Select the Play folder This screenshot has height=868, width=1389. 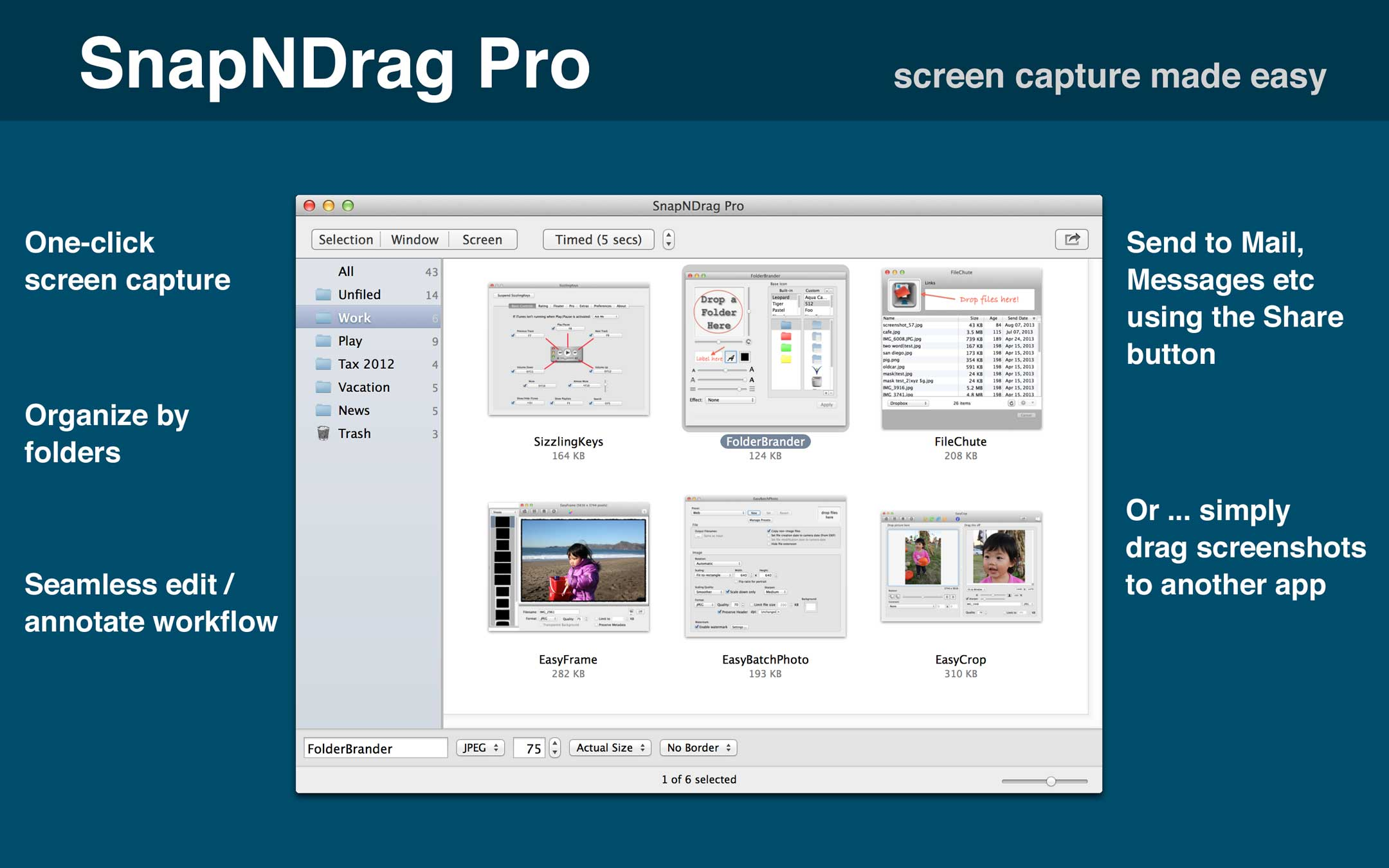[350, 340]
